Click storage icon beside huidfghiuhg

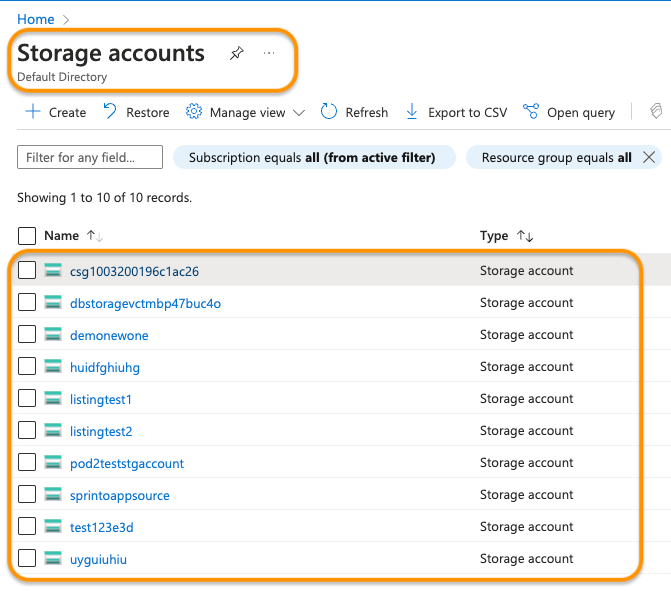[53, 367]
